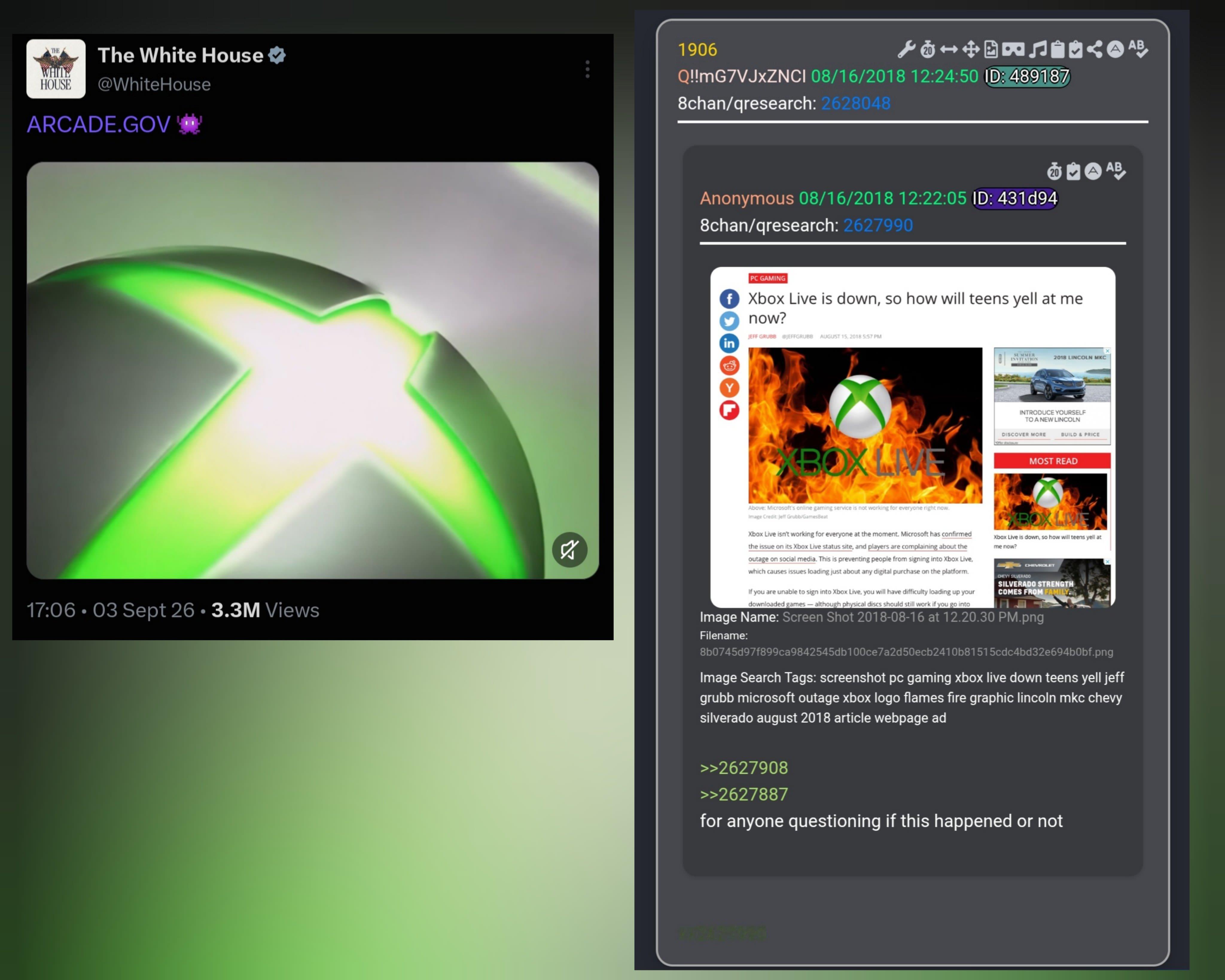Click the Q!!mG7VJxZNCI tripcode
Image resolution: width=1225 pixels, height=980 pixels.
point(741,76)
